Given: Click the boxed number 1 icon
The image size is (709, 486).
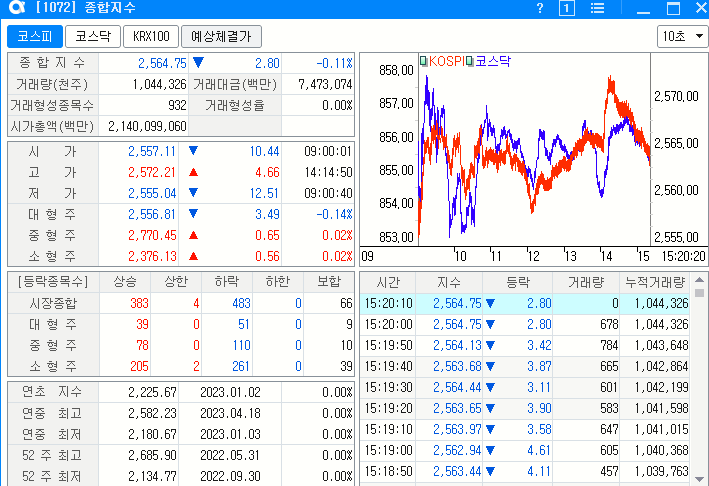Looking at the screenshot, I should (567, 8).
